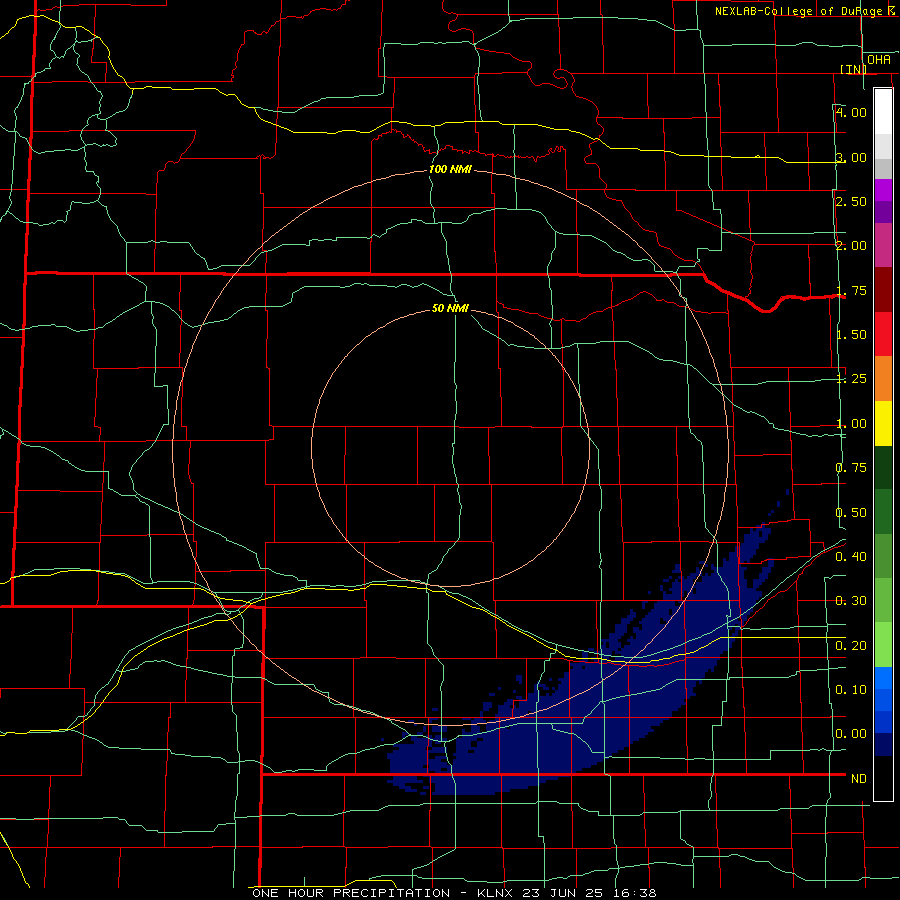The width and height of the screenshot is (900, 900).
Task: Click the 1.00 legend value
Action: 851,424
